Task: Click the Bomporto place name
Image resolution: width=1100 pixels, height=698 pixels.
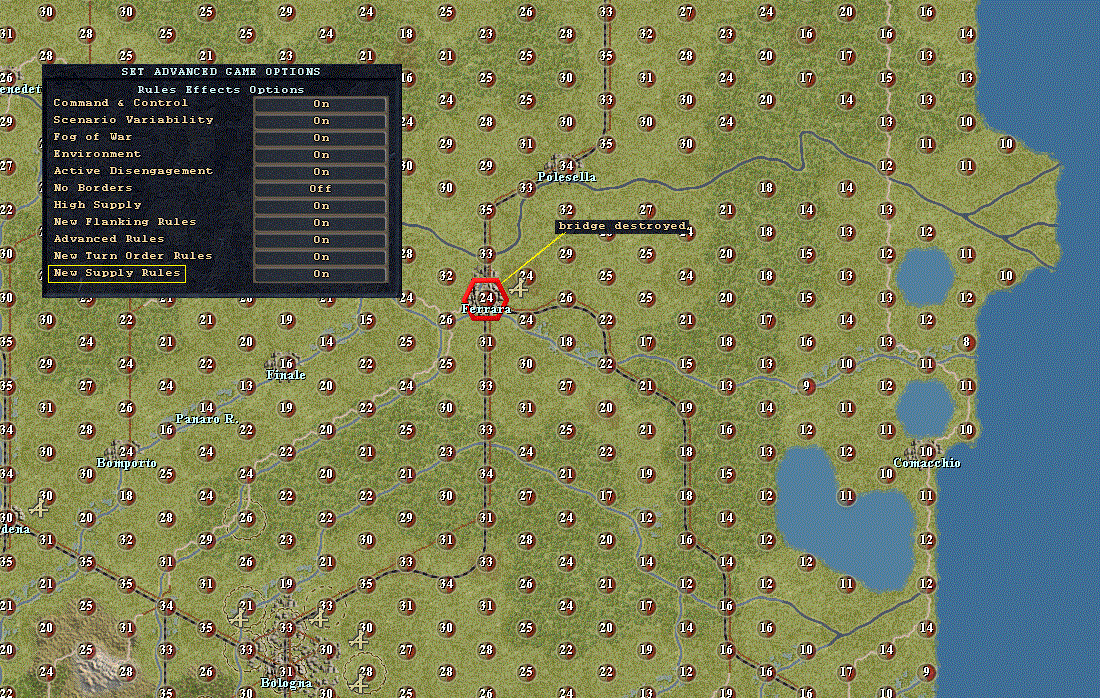Action: point(127,463)
